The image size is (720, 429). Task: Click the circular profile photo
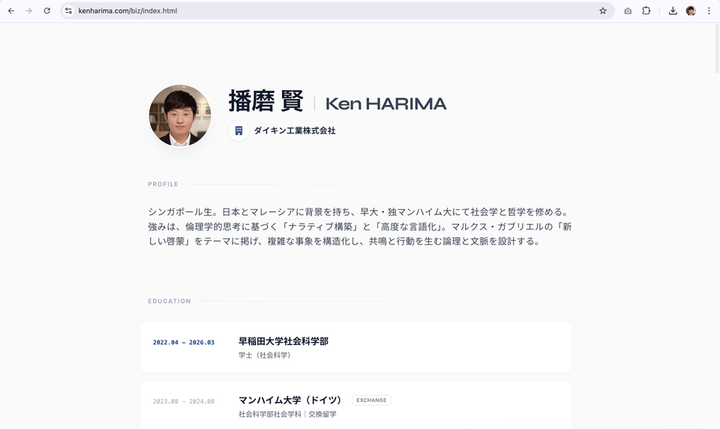point(180,116)
